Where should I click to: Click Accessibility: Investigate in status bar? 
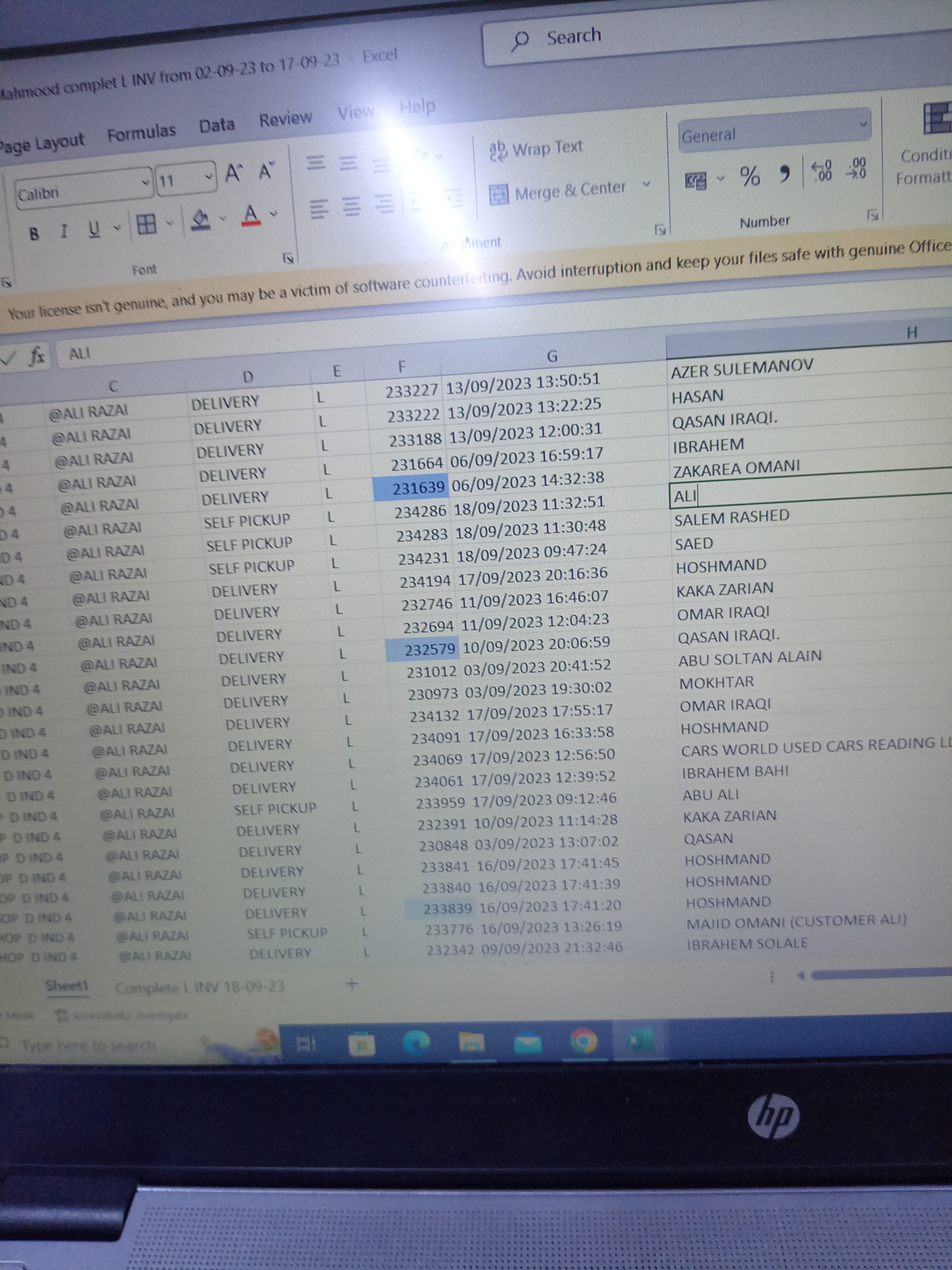(122, 1015)
